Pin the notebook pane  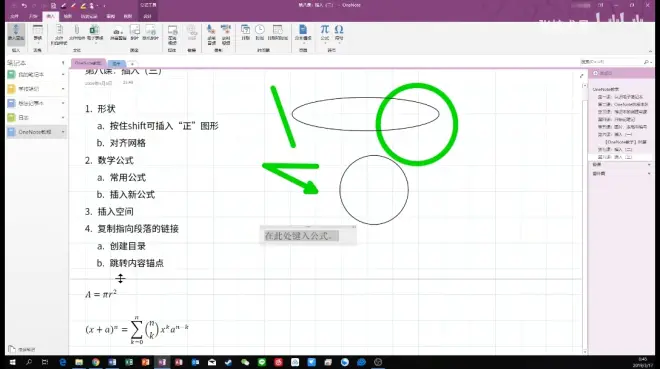tap(63, 63)
